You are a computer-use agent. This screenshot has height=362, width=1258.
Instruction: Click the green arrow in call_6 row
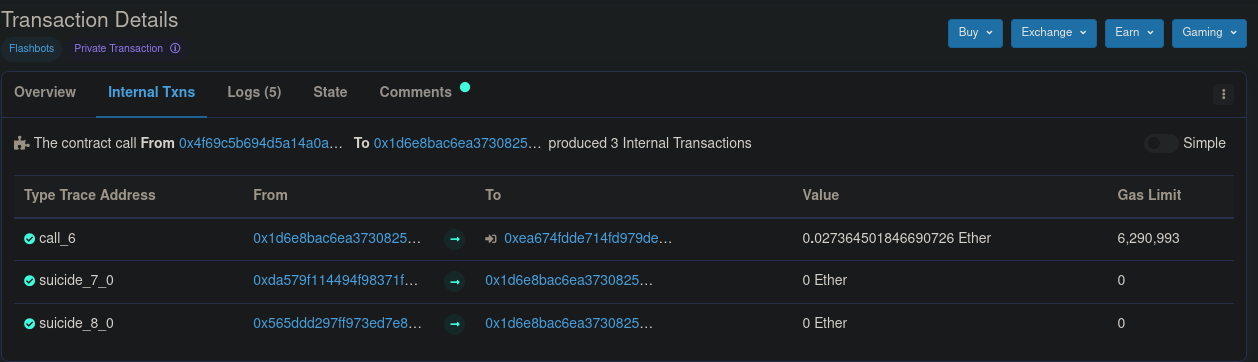[x=455, y=239]
